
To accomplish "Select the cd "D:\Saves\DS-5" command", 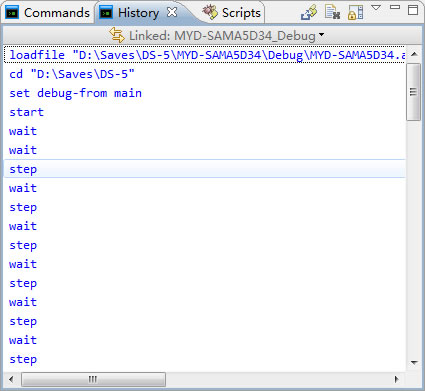I will (x=72, y=74).
